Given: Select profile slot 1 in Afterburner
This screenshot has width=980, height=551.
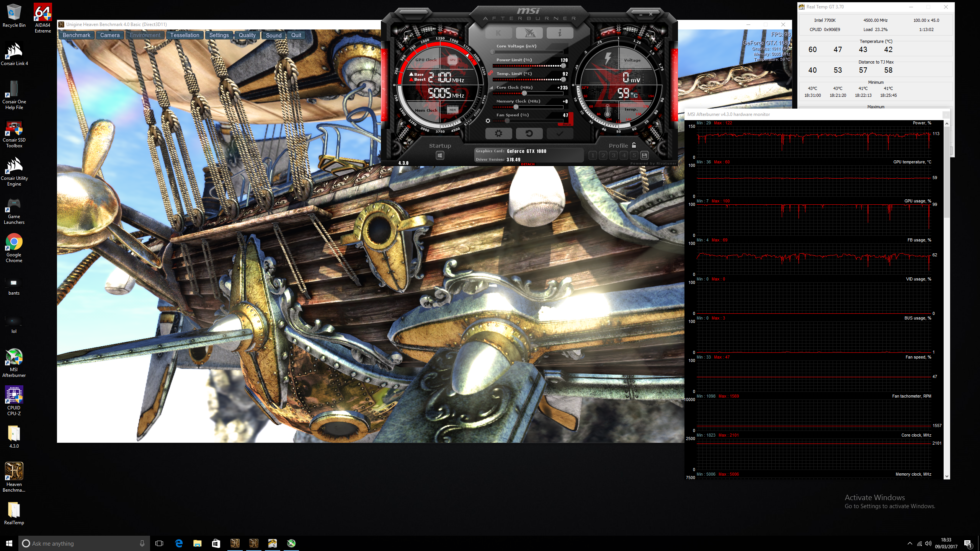Looking at the screenshot, I should 592,155.
